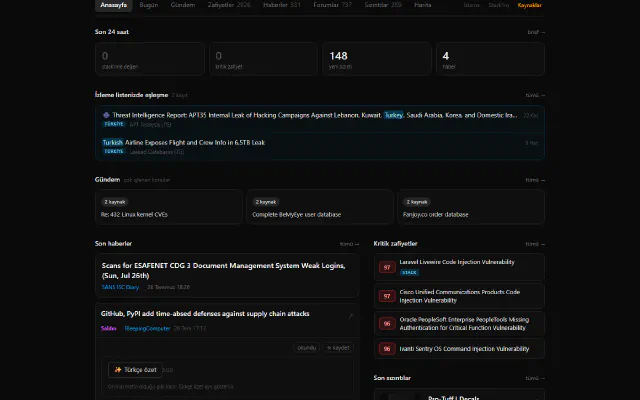Screen dimensions: 640x400
Task: Click the sparkle icon on Türkçe özet
Action: 118,370
